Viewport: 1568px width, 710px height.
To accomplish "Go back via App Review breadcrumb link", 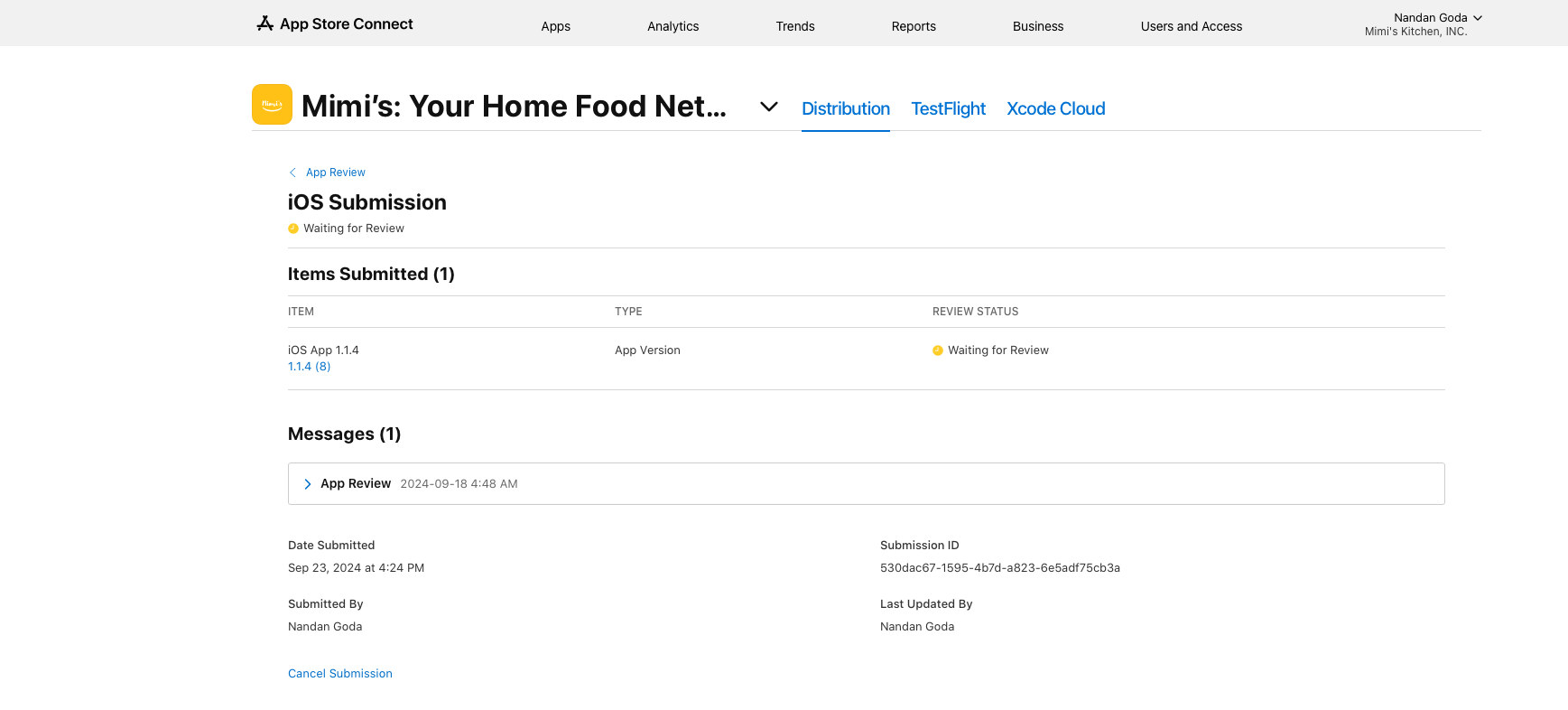I will click(x=336, y=173).
